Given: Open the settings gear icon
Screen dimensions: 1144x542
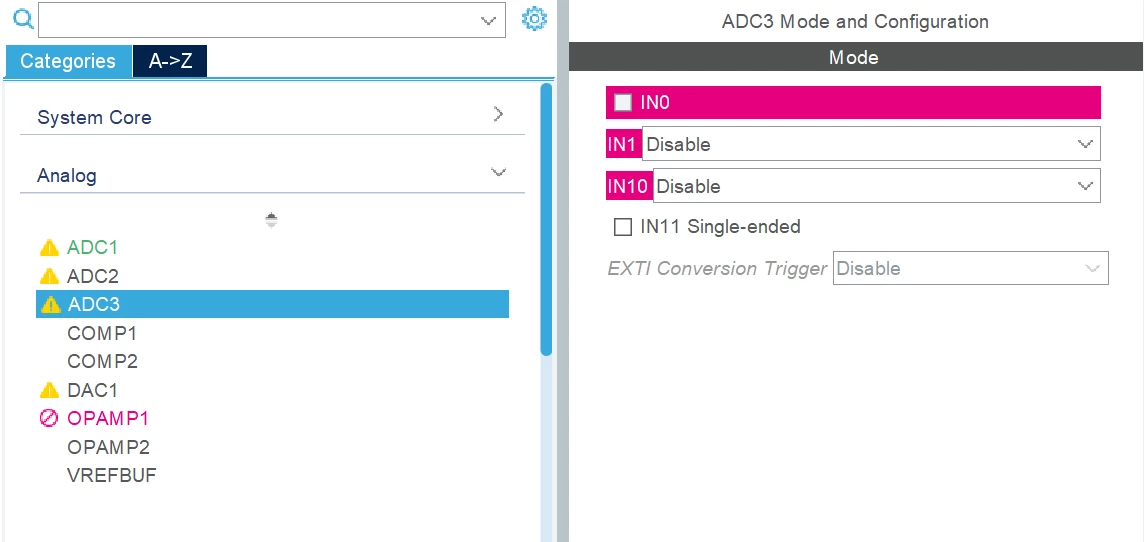Looking at the screenshot, I should [x=534, y=19].
